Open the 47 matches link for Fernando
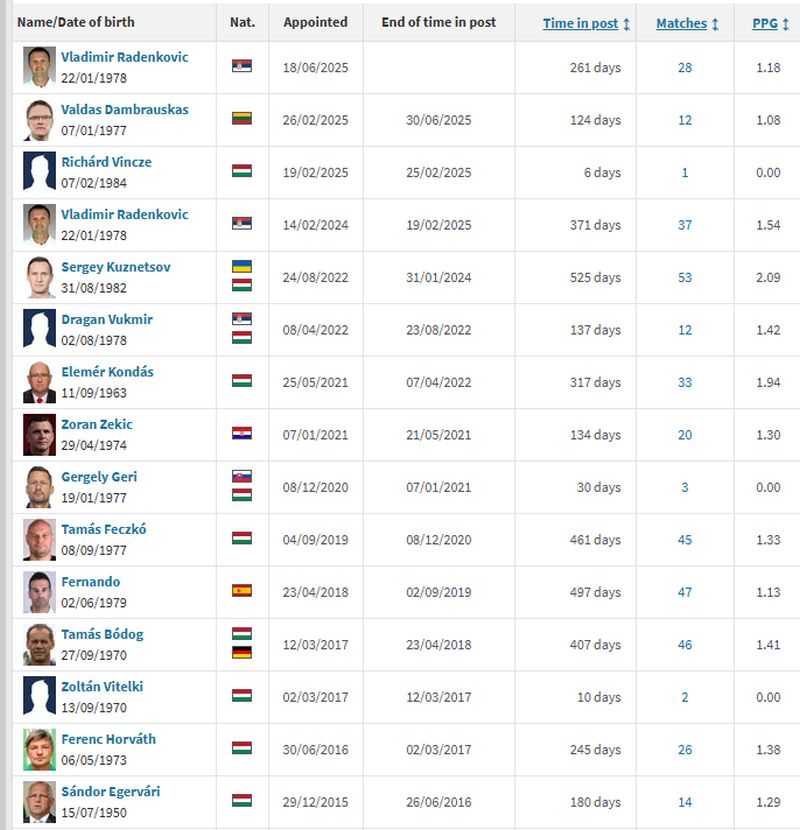Image resolution: width=800 pixels, height=830 pixels. pyautogui.click(x=685, y=592)
